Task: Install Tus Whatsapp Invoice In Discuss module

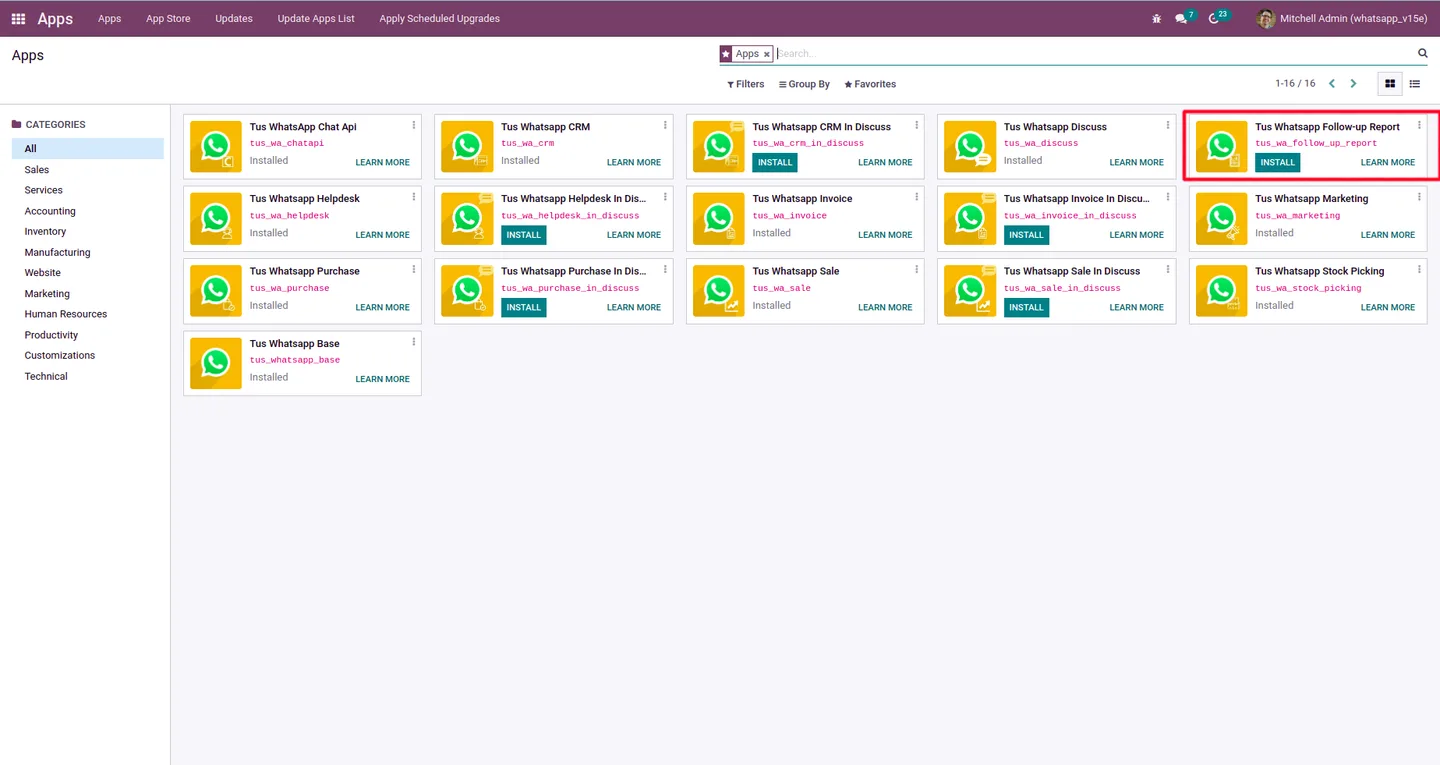Action: [1026, 235]
